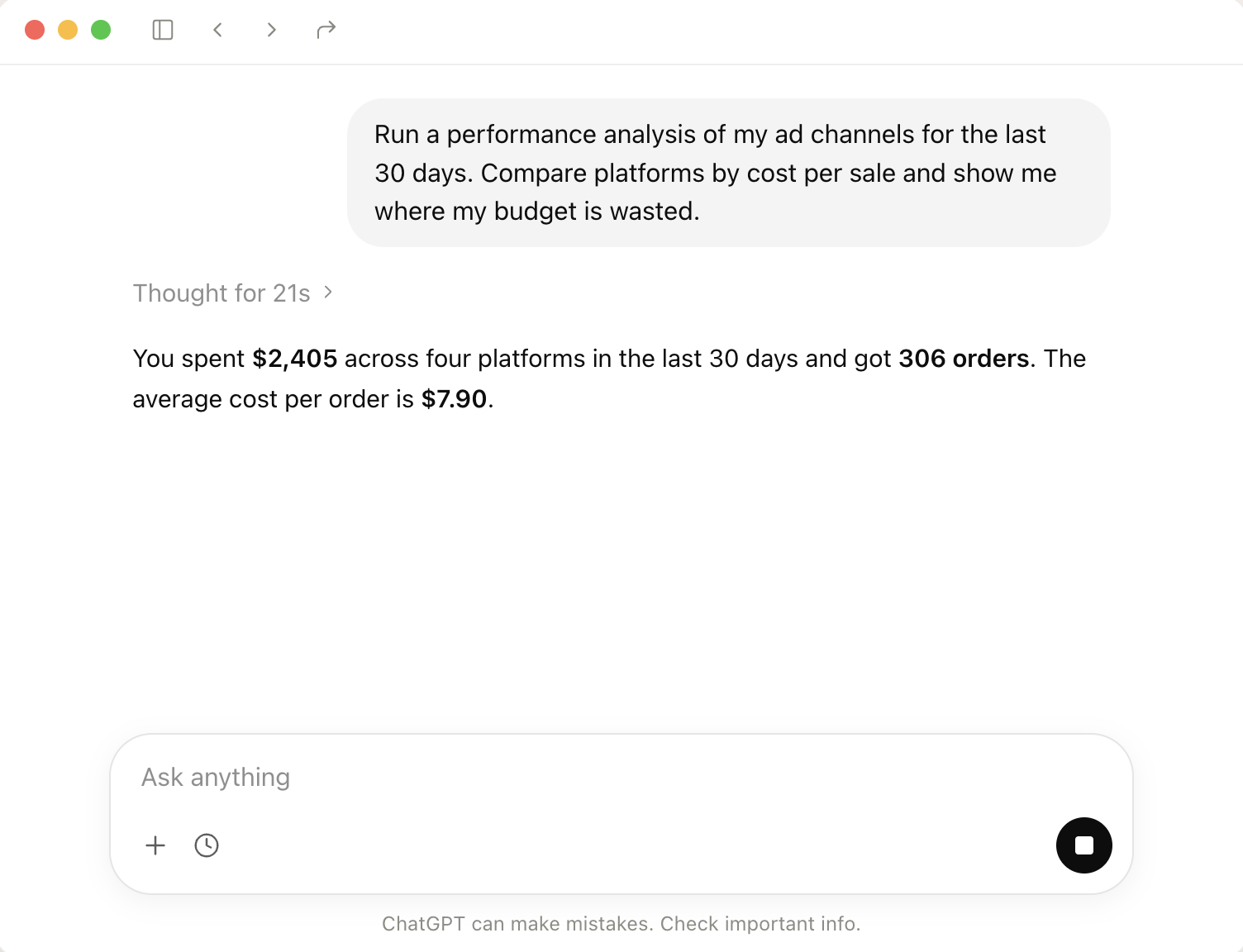The height and width of the screenshot is (952, 1243).
Task: Click the user message about ad channels
Action: 728,173
